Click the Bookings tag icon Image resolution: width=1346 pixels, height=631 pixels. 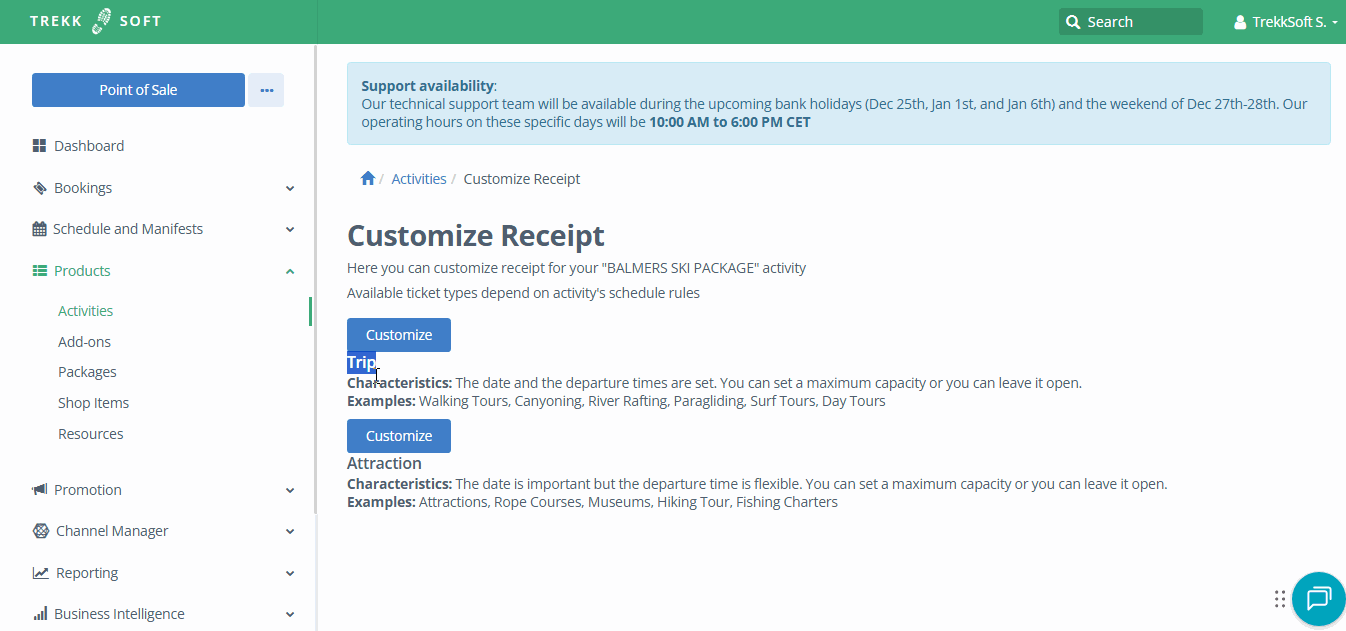40,187
